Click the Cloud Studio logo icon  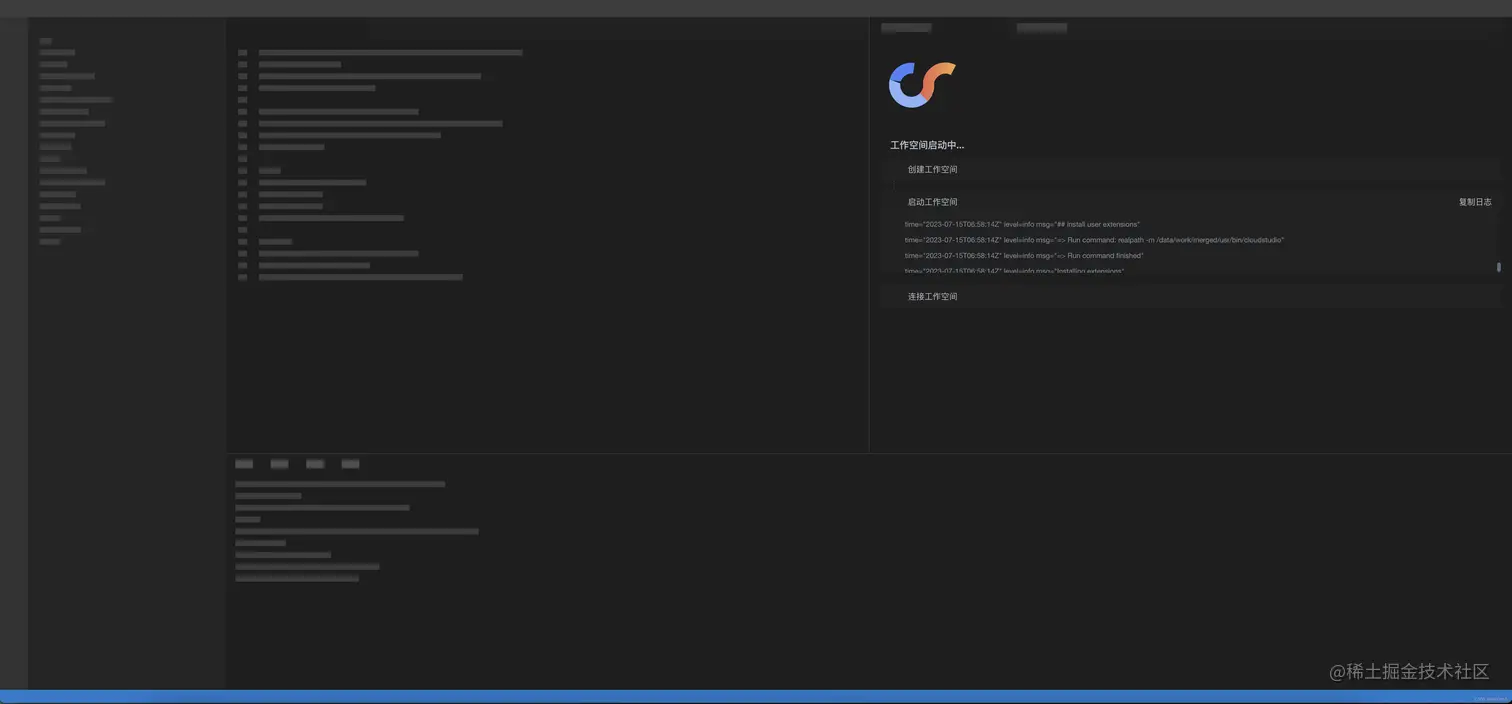pyautogui.click(x=922, y=85)
